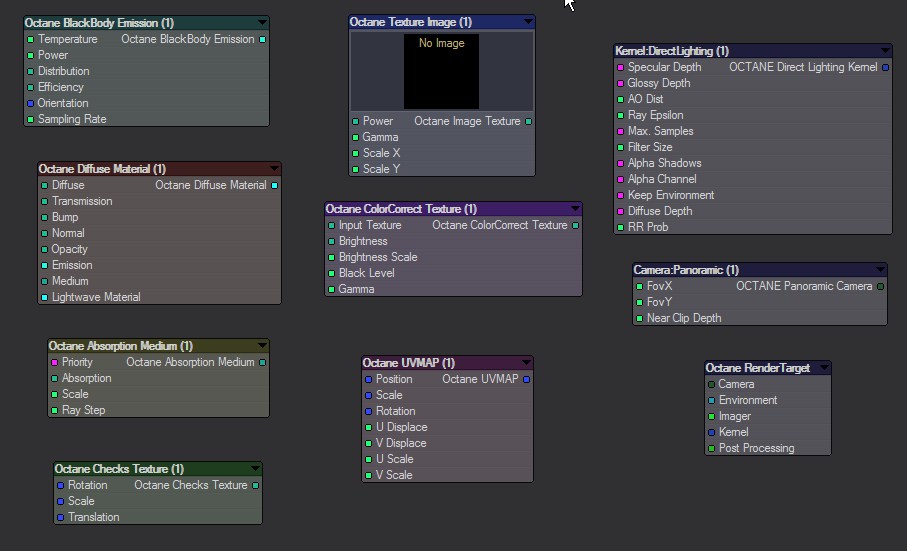The height and width of the screenshot is (551, 907).
Task: Click the Specular Depth input socket
Action: tap(621, 68)
